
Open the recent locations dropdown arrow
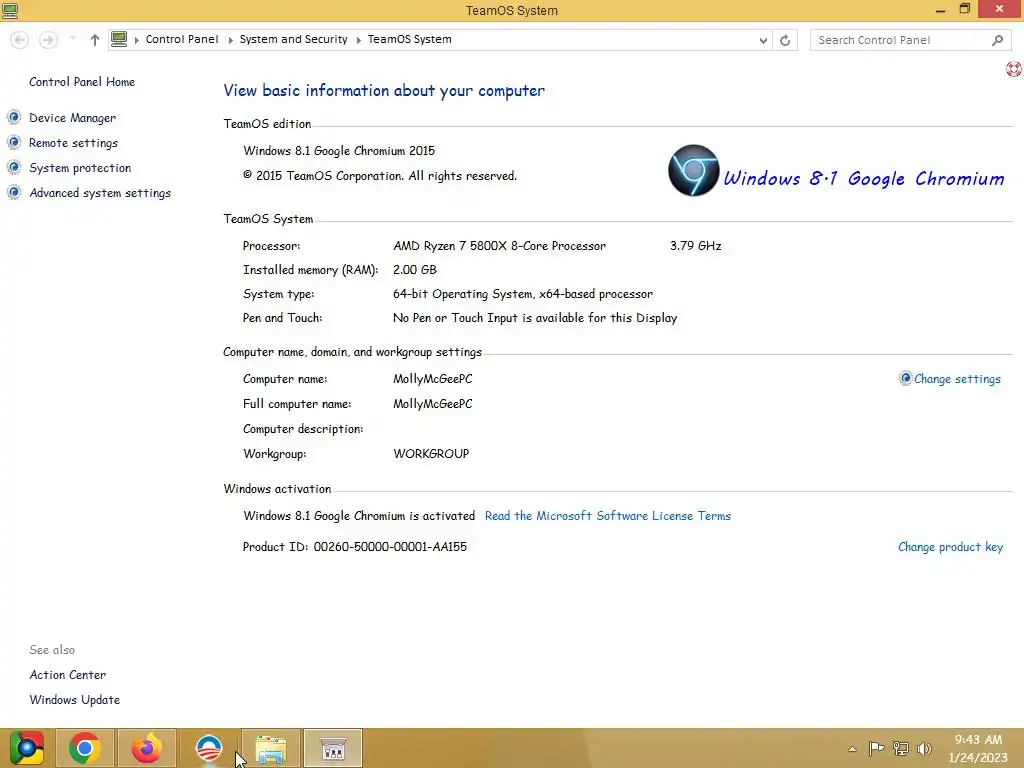tap(72, 39)
